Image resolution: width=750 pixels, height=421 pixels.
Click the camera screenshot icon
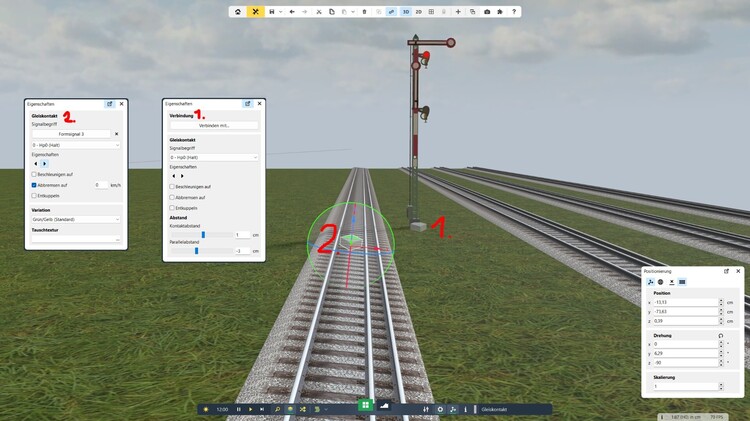487,12
